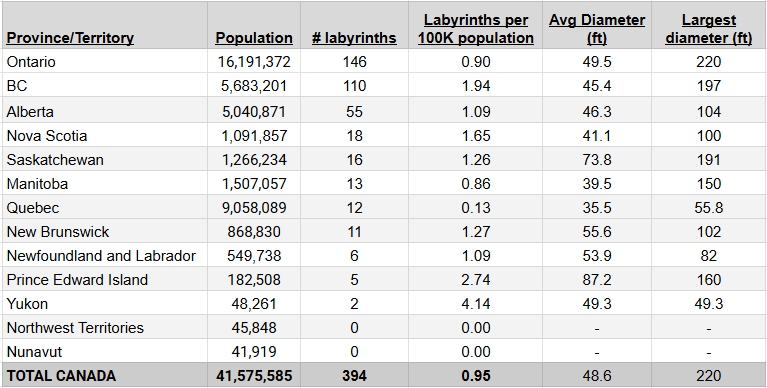Click the 0.90 per-100K value
Screen dimensions: 767x388
(476, 62)
